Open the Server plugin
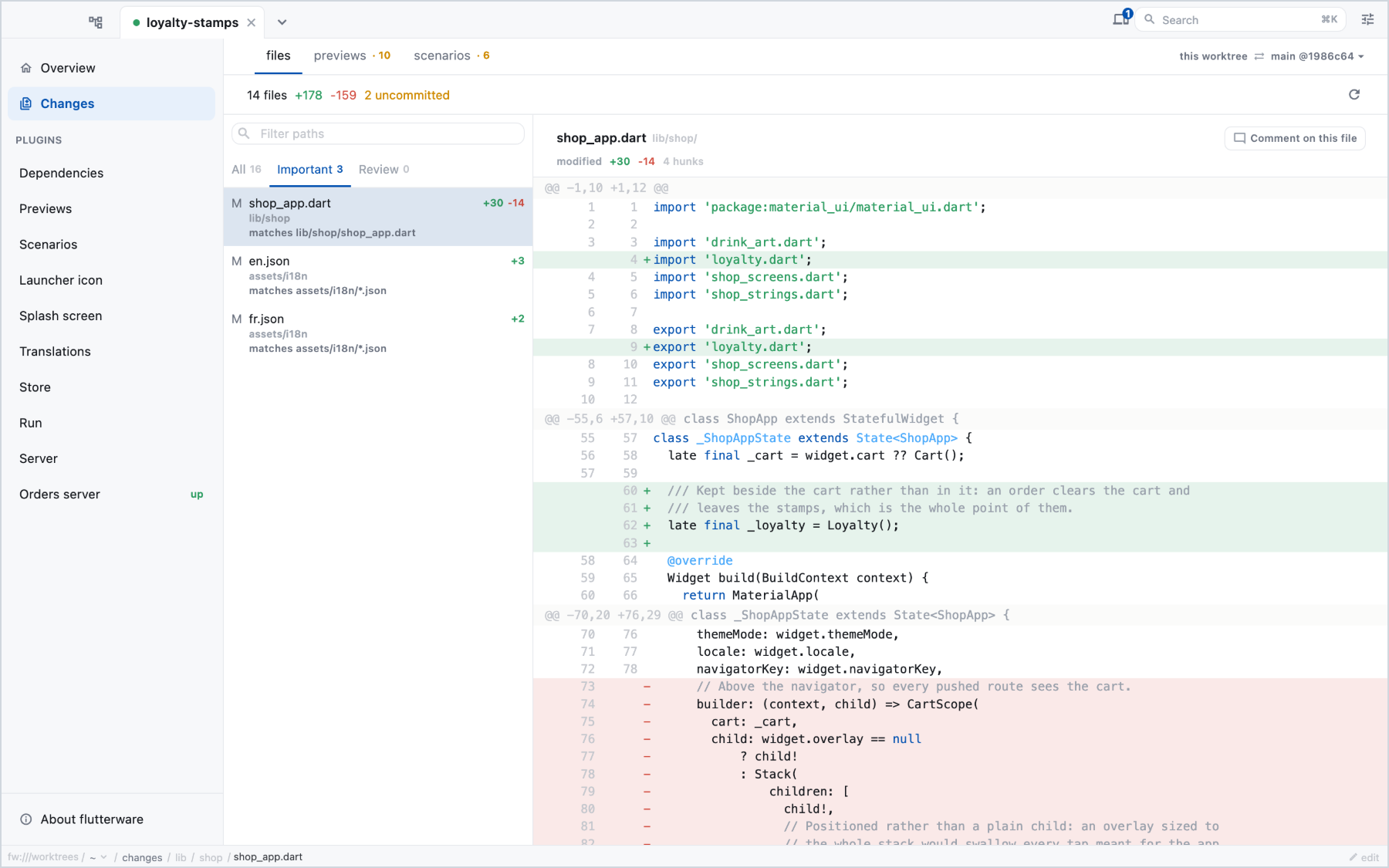 pyautogui.click(x=112, y=458)
